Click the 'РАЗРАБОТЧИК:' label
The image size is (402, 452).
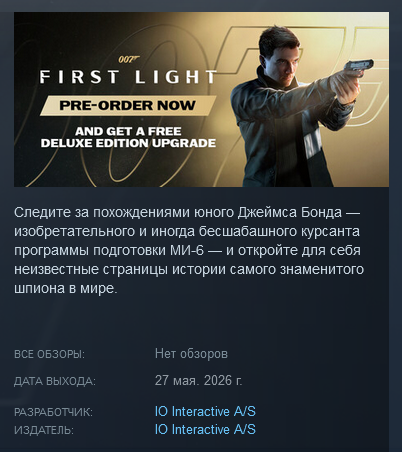53,412
